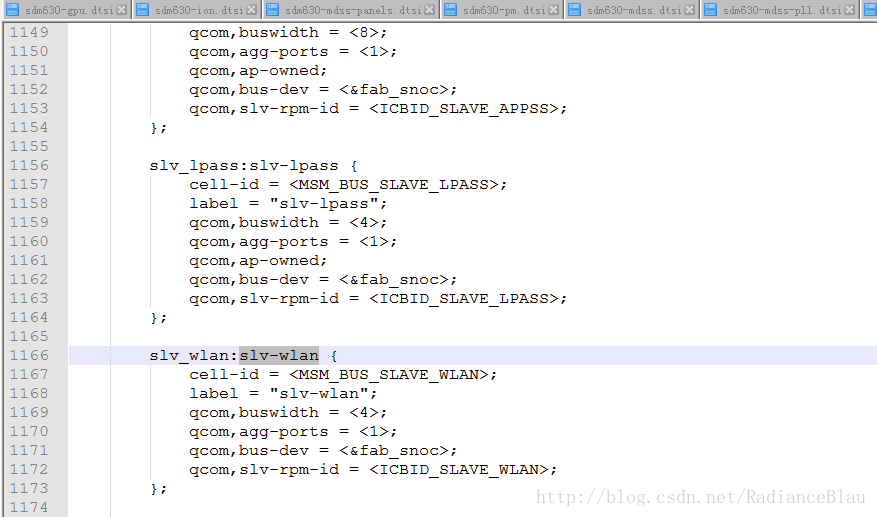
Task: Go to the sdm630-mdss.dtsi tab
Action: click(x=634, y=10)
